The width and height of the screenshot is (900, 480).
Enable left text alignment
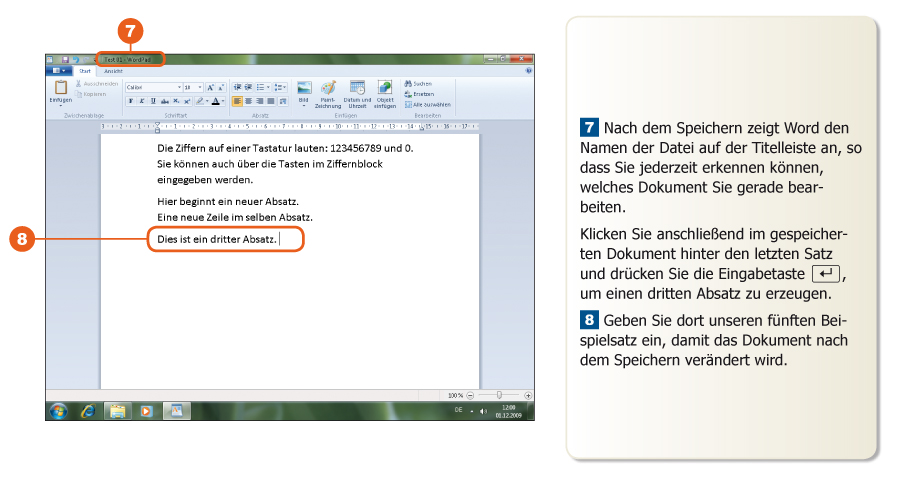pyautogui.click(x=237, y=101)
